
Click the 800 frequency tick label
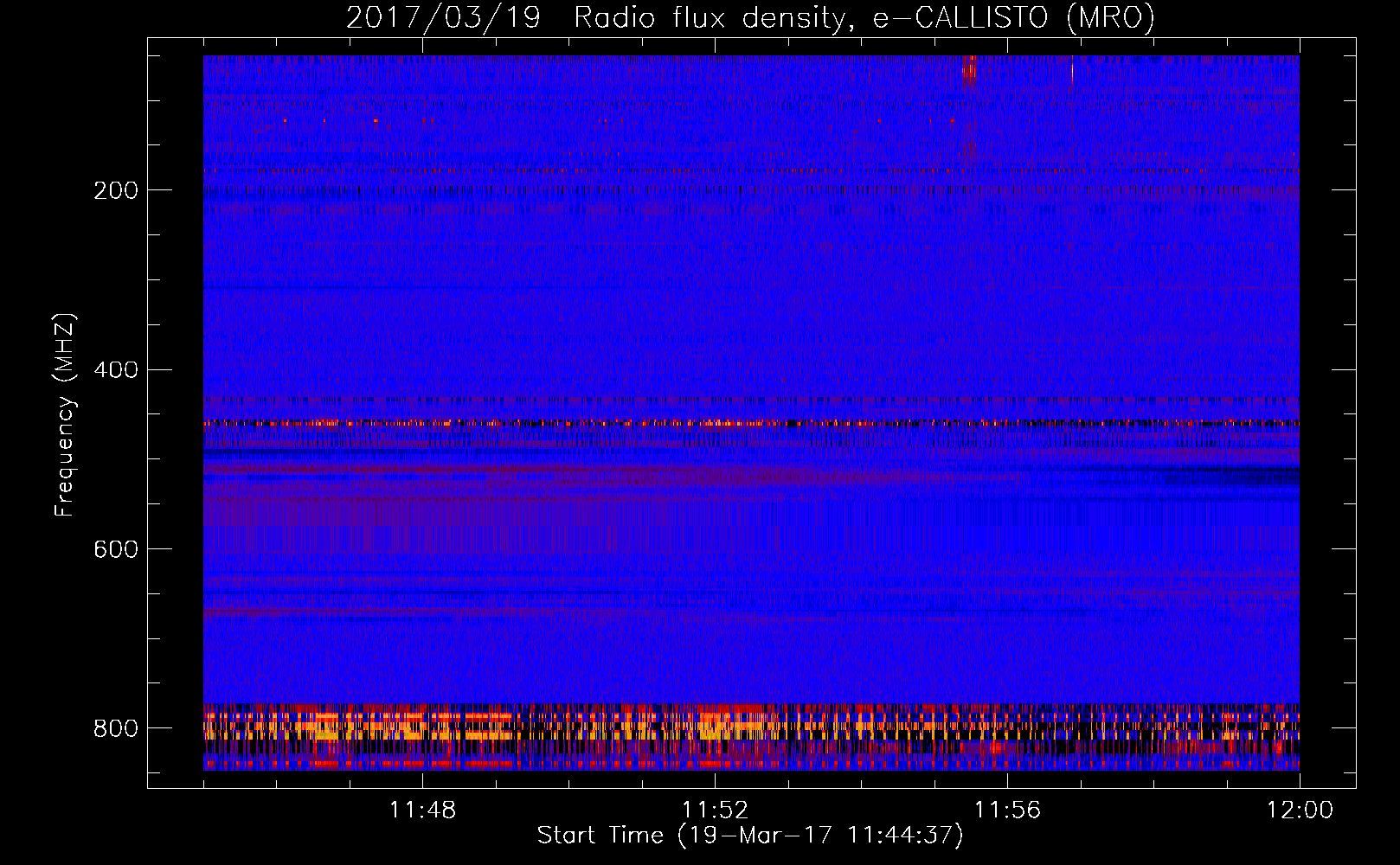pos(116,728)
